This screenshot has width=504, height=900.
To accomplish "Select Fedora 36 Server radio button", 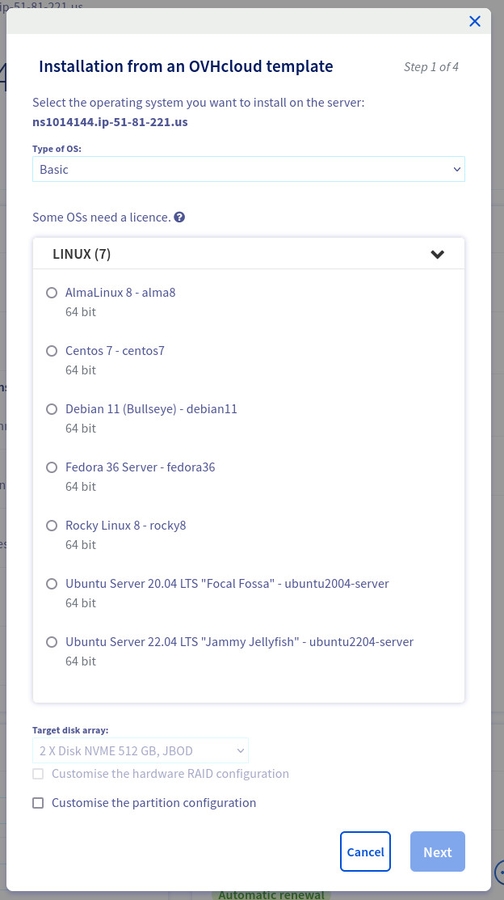I will point(52,467).
